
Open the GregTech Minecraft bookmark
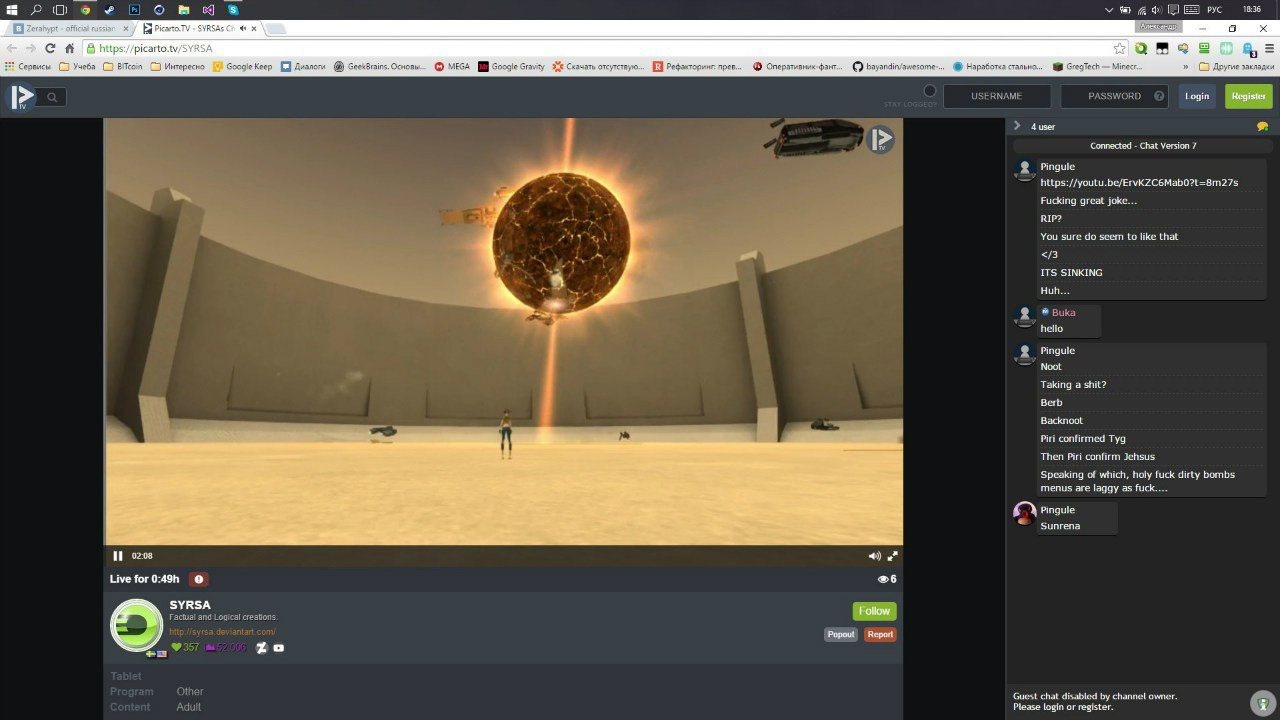[1097, 67]
